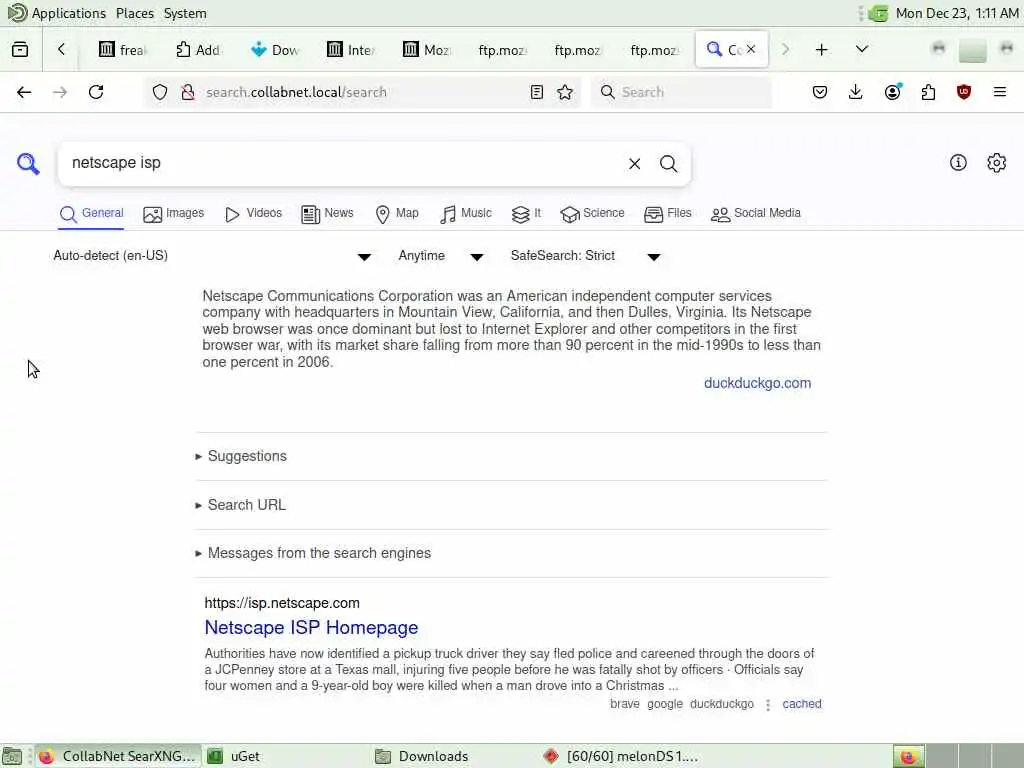Switch to the frea browser tab
This screenshot has width=1024, height=768.
pos(123,50)
